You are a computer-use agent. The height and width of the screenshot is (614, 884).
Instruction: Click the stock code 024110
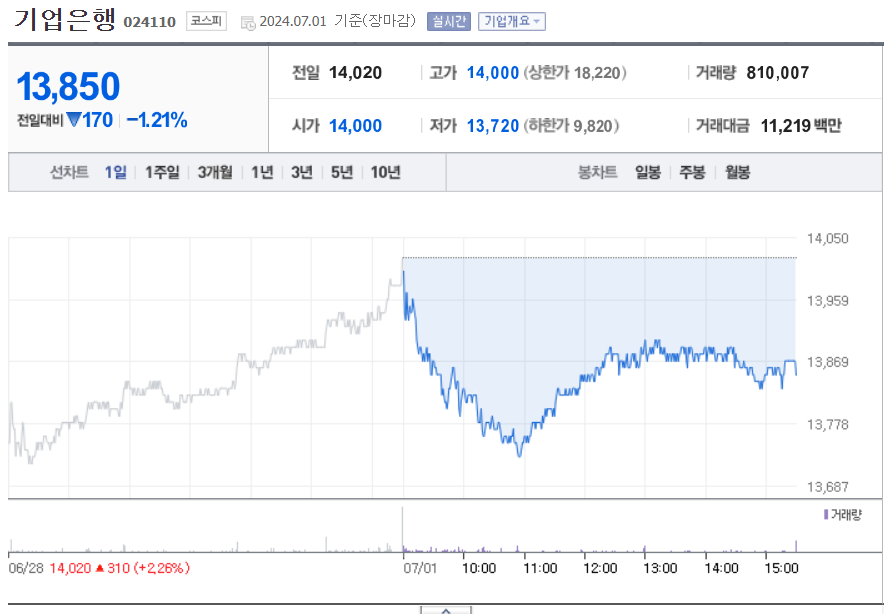(x=149, y=22)
